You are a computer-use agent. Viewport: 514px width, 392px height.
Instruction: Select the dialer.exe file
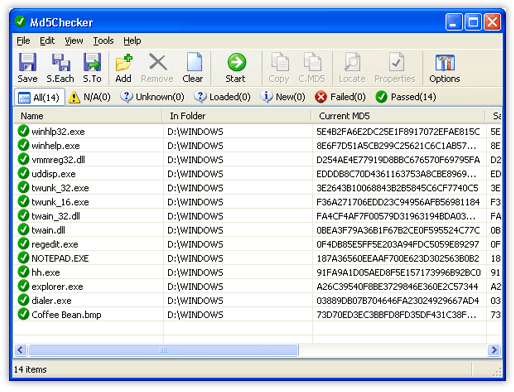51,301
